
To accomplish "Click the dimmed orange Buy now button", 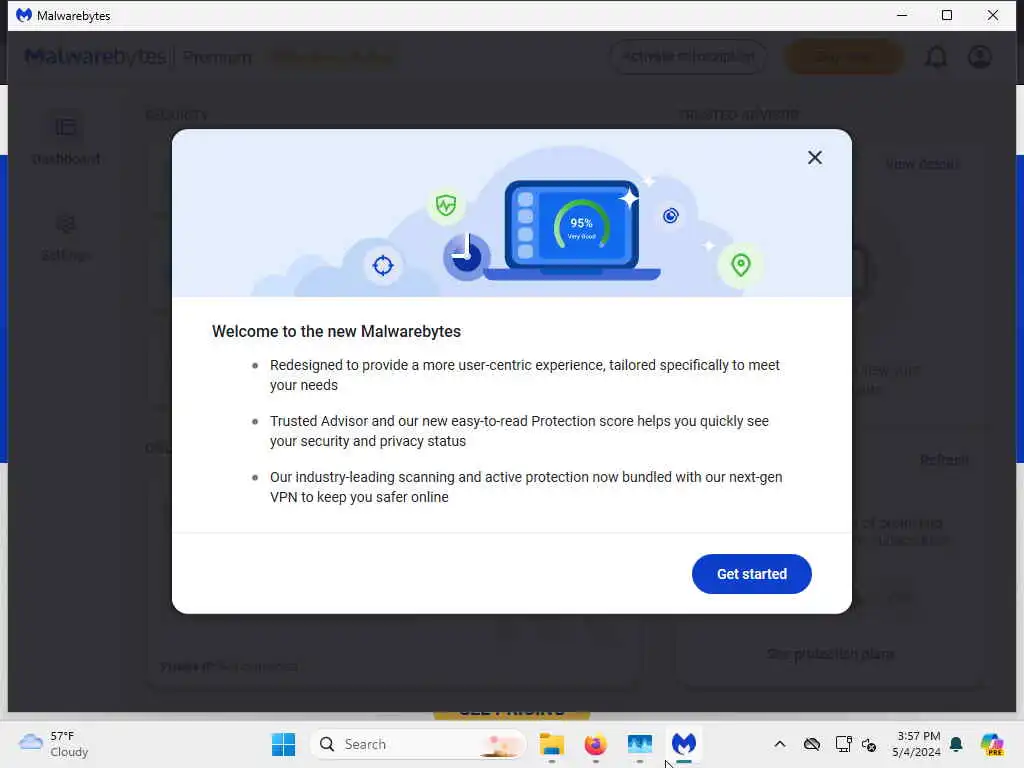I will [x=843, y=57].
